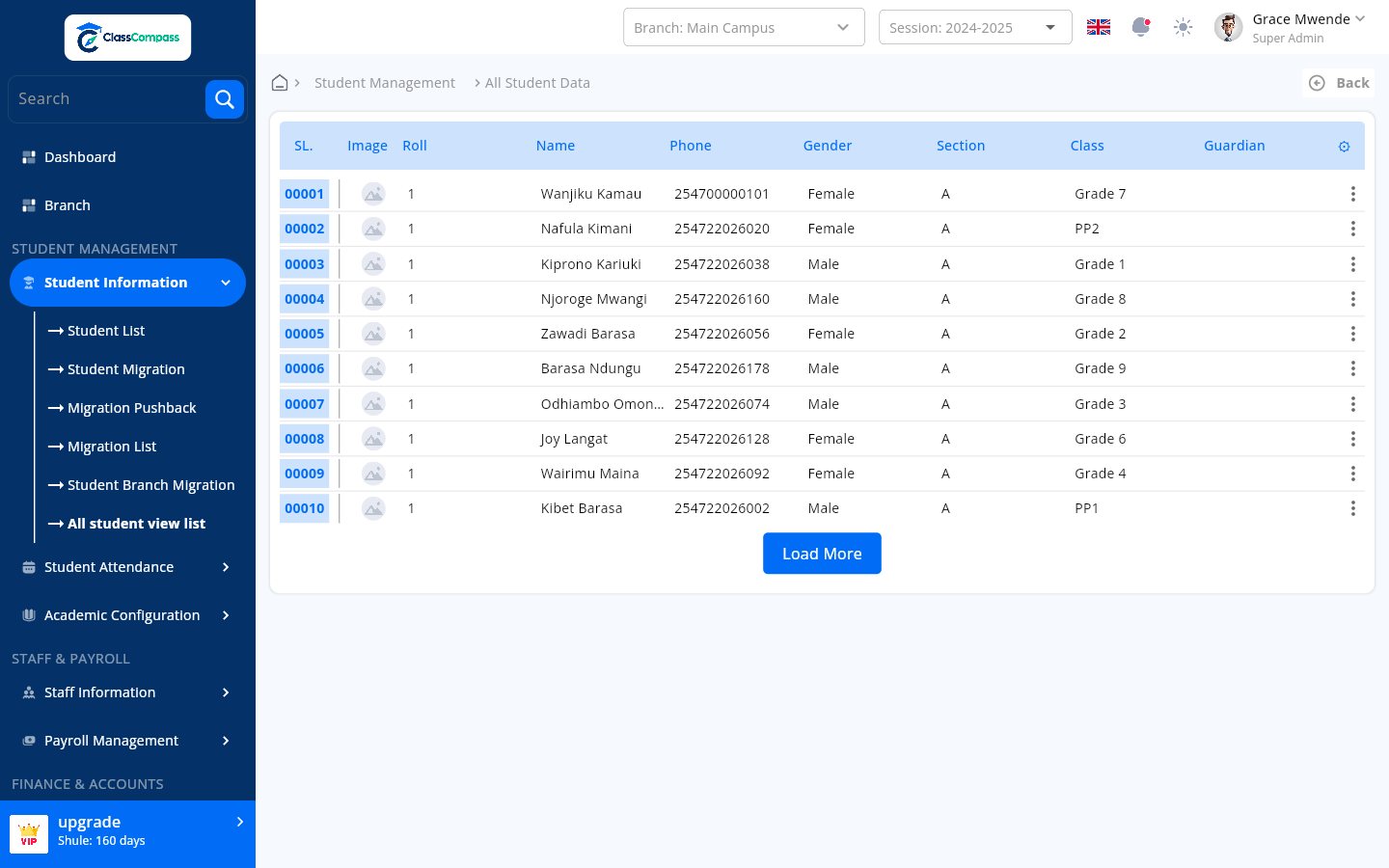This screenshot has width=1389, height=868.
Task: Open row actions menu for Odhiambo Omon...
Action: point(1353,404)
